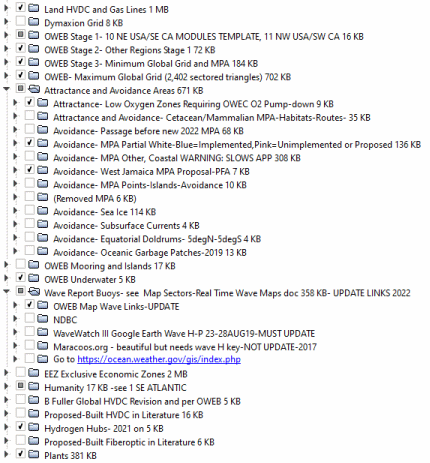Expand OWEB Underwater folder arrow
This screenshot has height=463, width=430.
6,278
